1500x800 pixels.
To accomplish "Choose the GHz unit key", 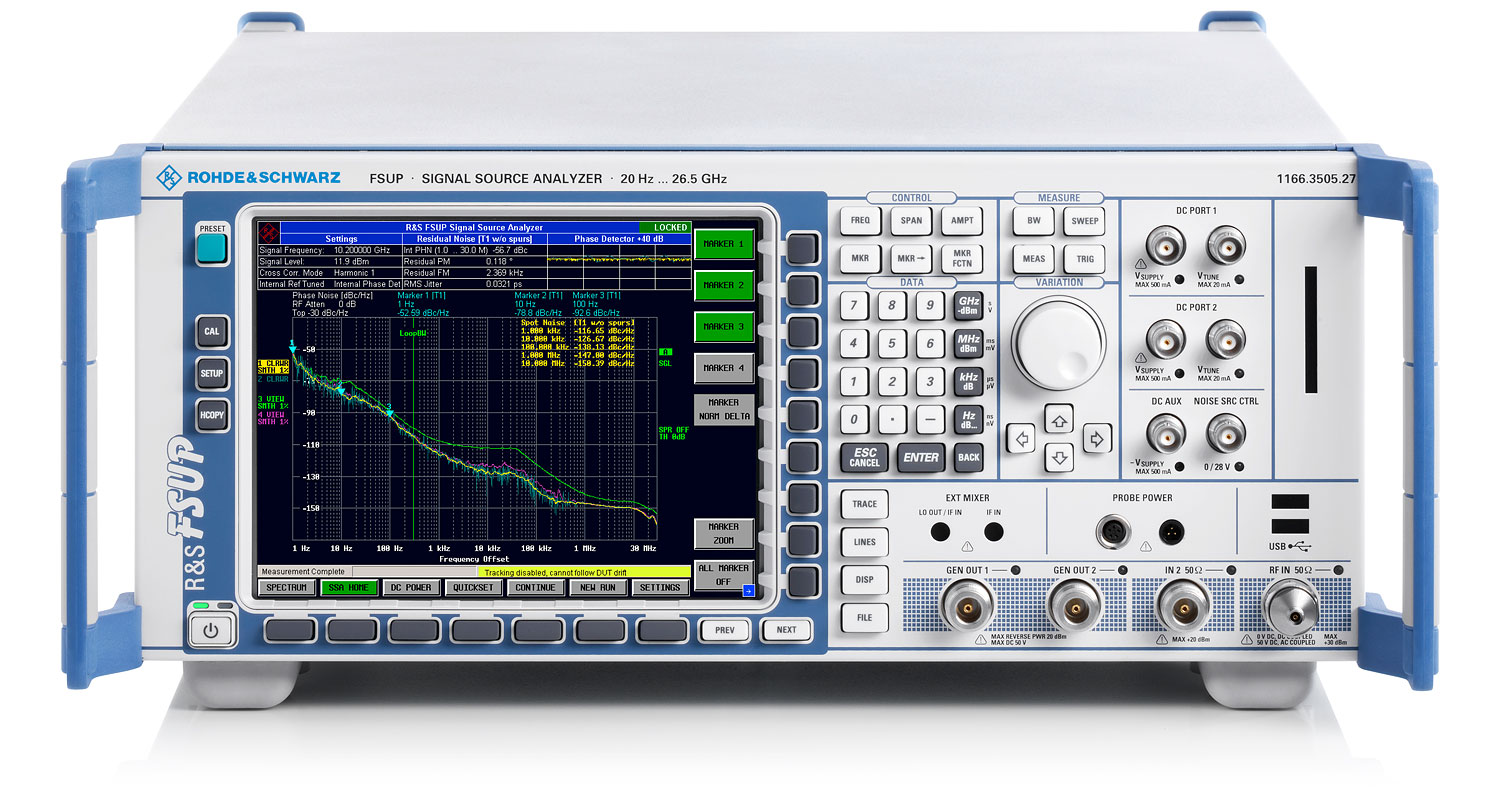I will click(968, 306).
